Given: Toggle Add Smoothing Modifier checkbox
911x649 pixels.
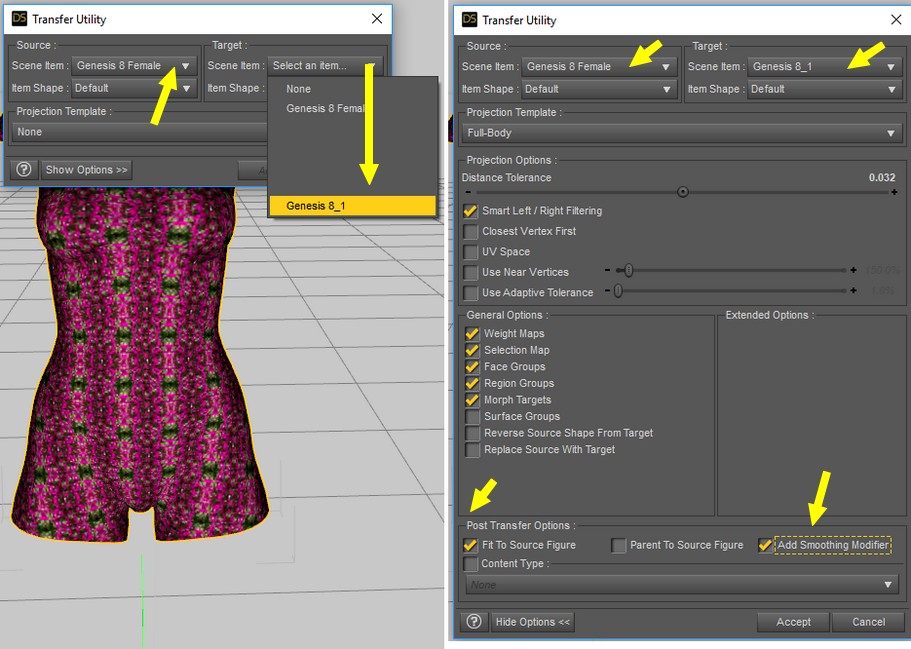Looking at the screenshot, I should (765, 545).
